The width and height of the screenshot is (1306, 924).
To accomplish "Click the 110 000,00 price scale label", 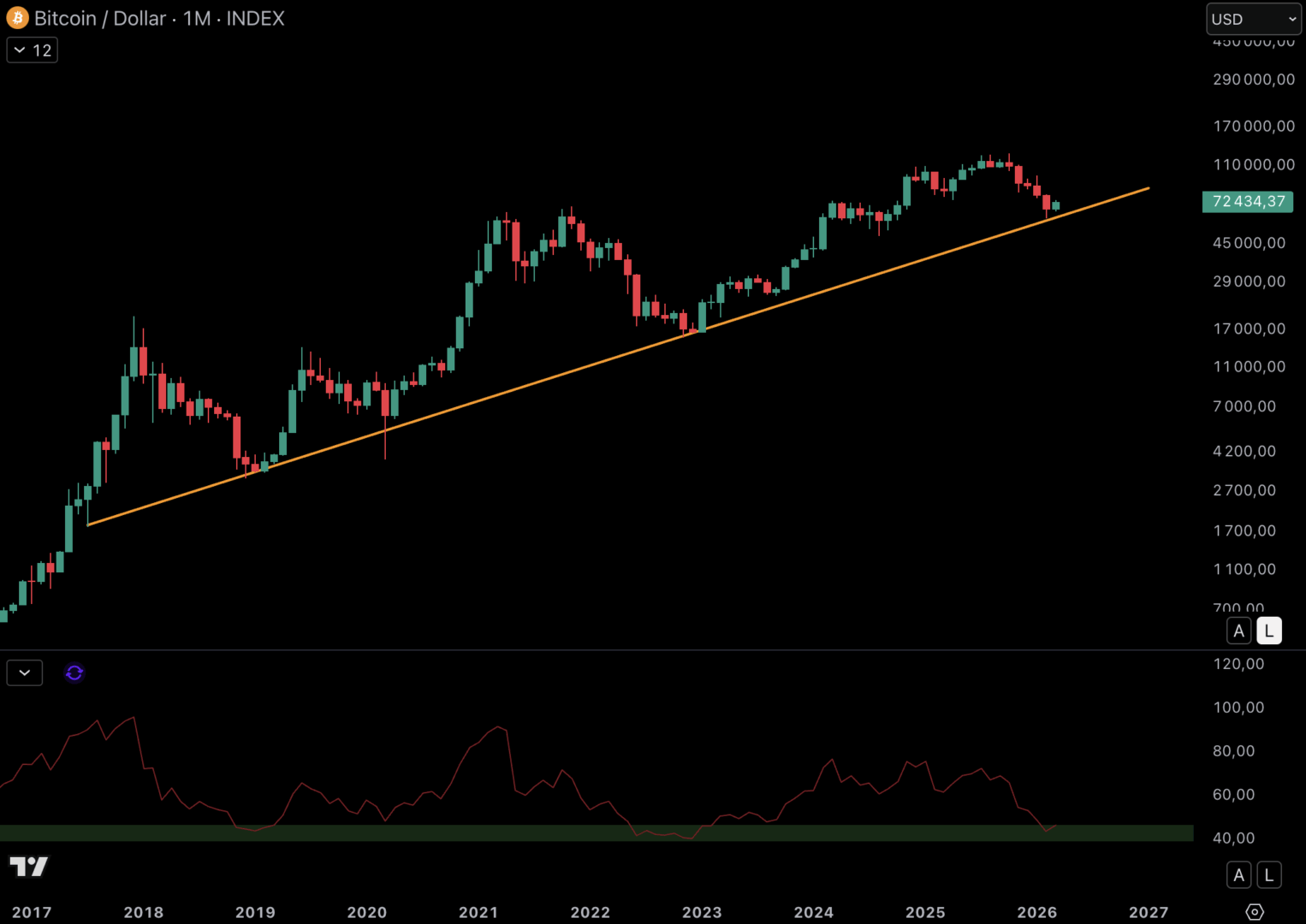I will coord(1254,164).
